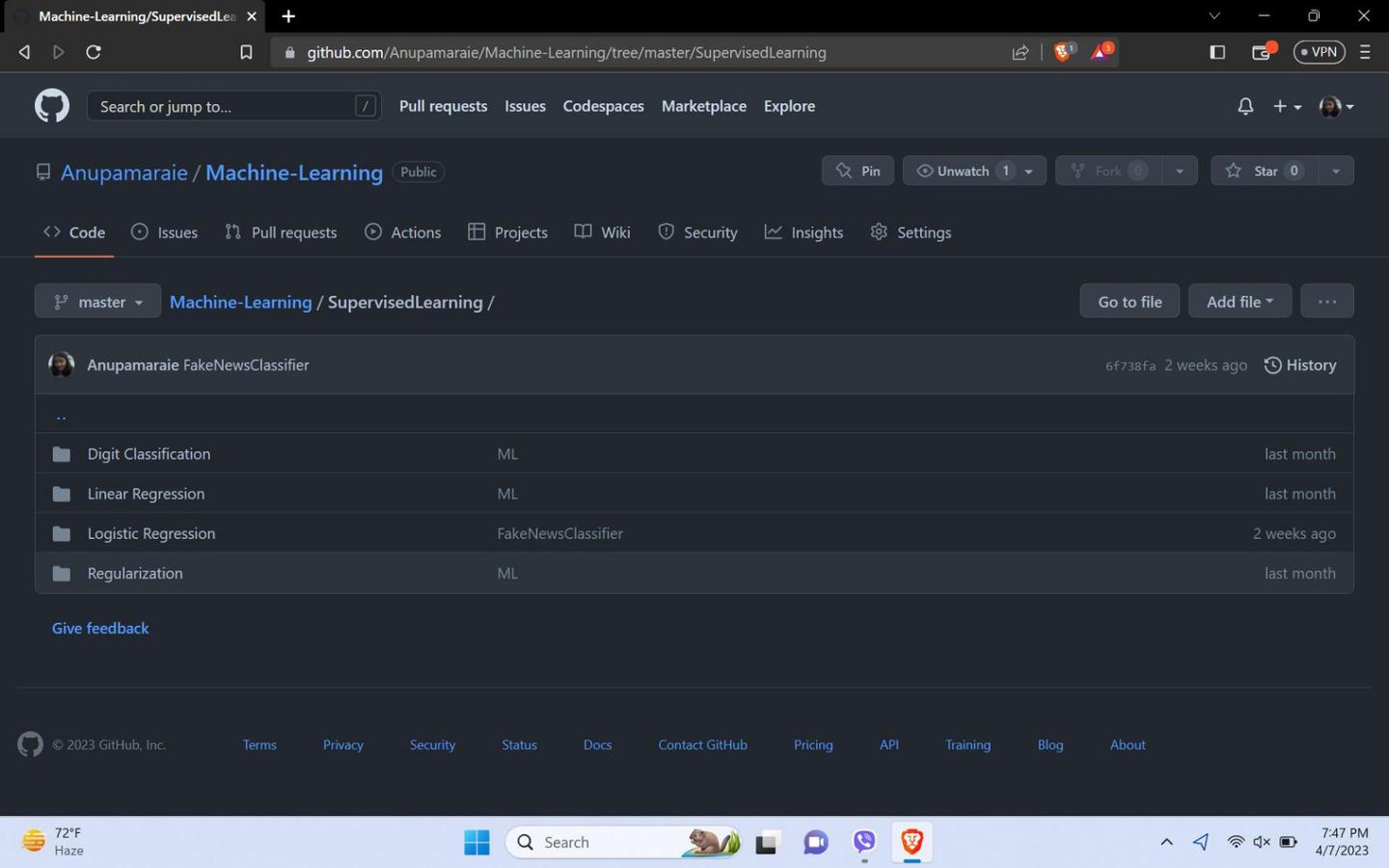Open the Docs footer link
Screen dimensions: 1389x868
(x=597, y=745)
